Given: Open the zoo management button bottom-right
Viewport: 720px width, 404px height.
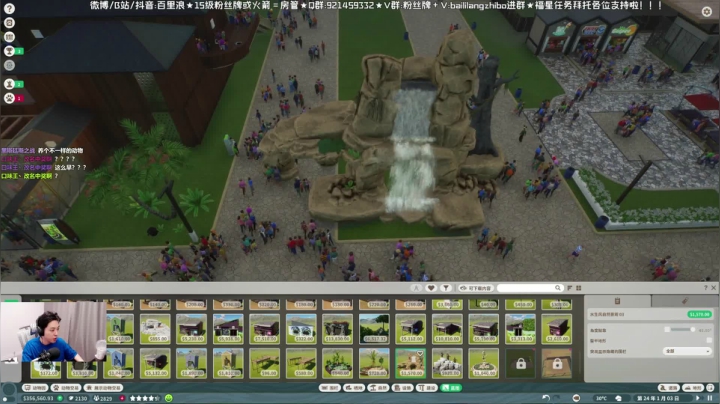Looking at the screenshot, I should (x=669, y=388).
